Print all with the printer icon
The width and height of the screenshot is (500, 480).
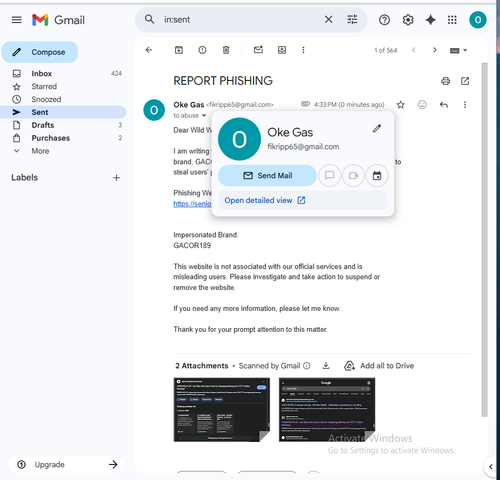[445, 81]
